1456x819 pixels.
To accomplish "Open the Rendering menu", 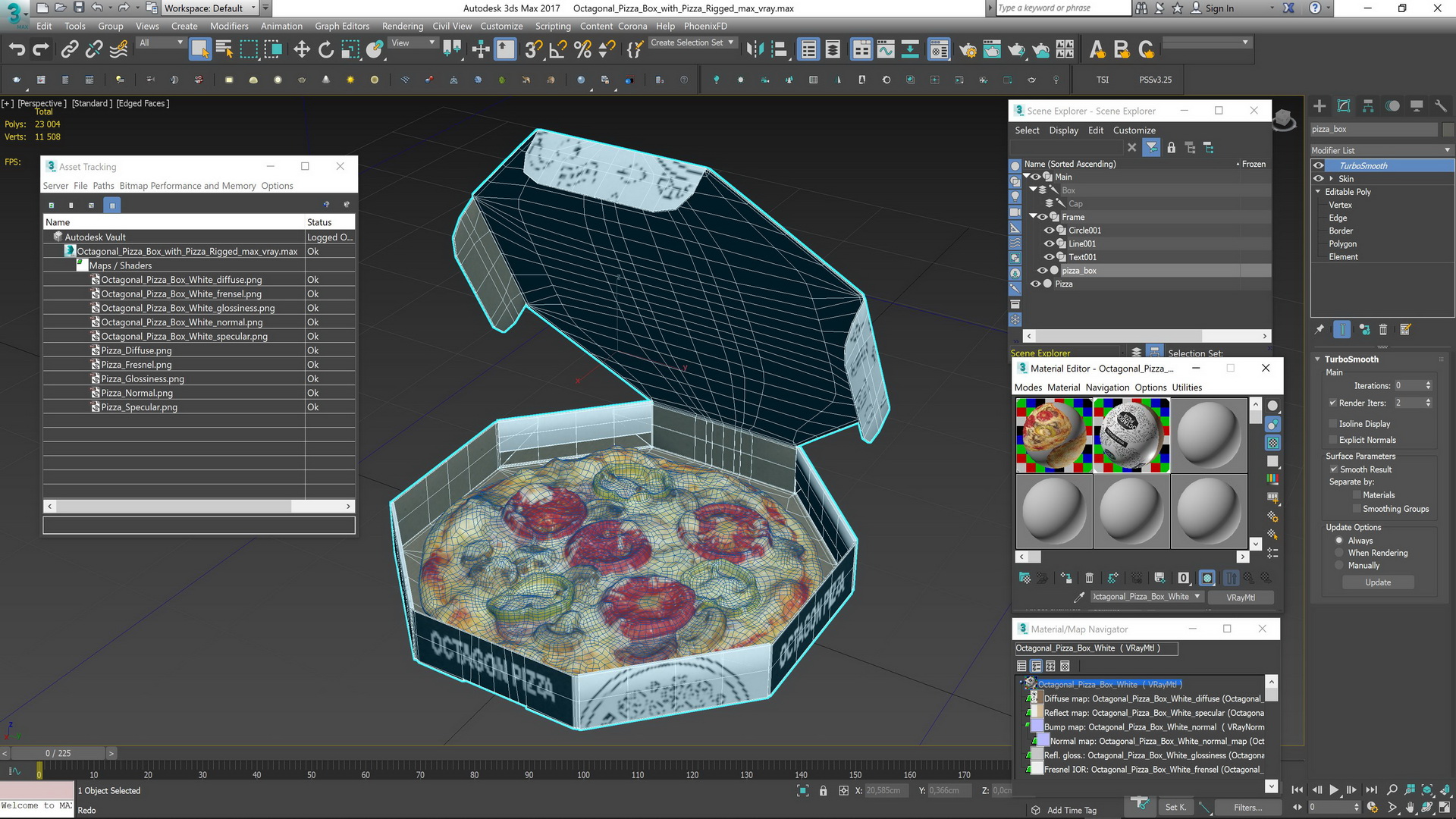I will point(403,26).
